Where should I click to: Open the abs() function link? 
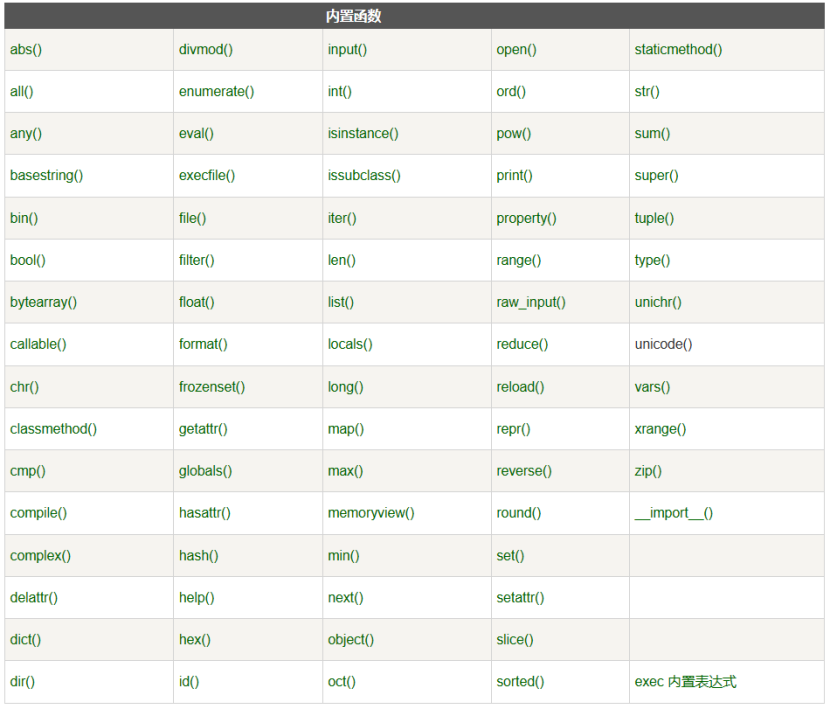[26, 49]
